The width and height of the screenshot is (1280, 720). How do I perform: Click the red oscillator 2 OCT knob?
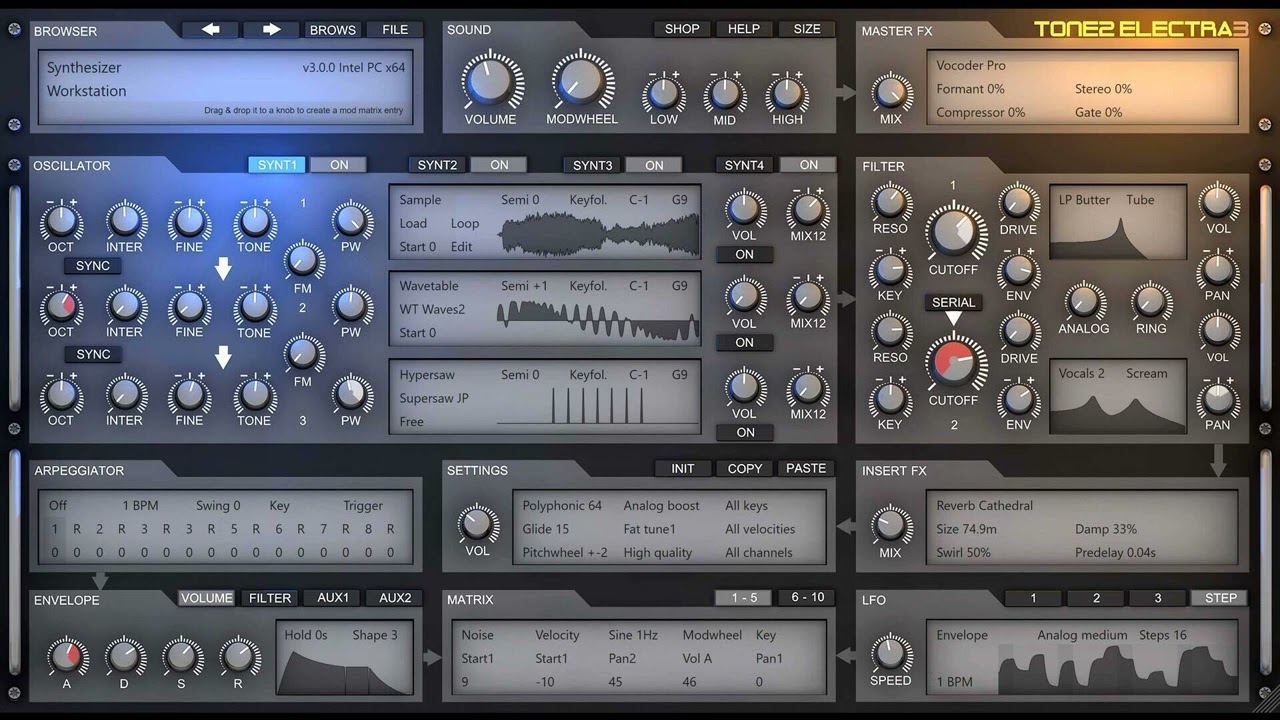[x=61, y=306]
